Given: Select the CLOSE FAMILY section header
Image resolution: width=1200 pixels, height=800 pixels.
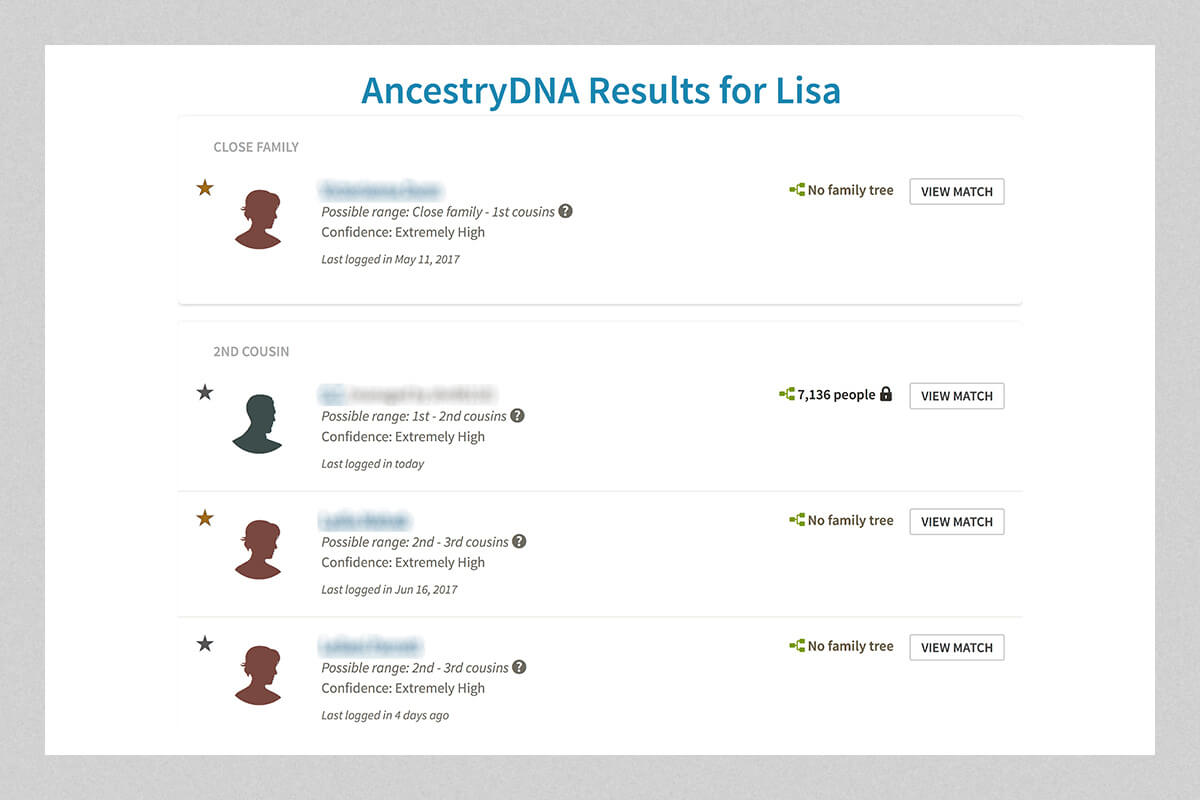Looking at the screenshot, I should (x=256, y=147).
